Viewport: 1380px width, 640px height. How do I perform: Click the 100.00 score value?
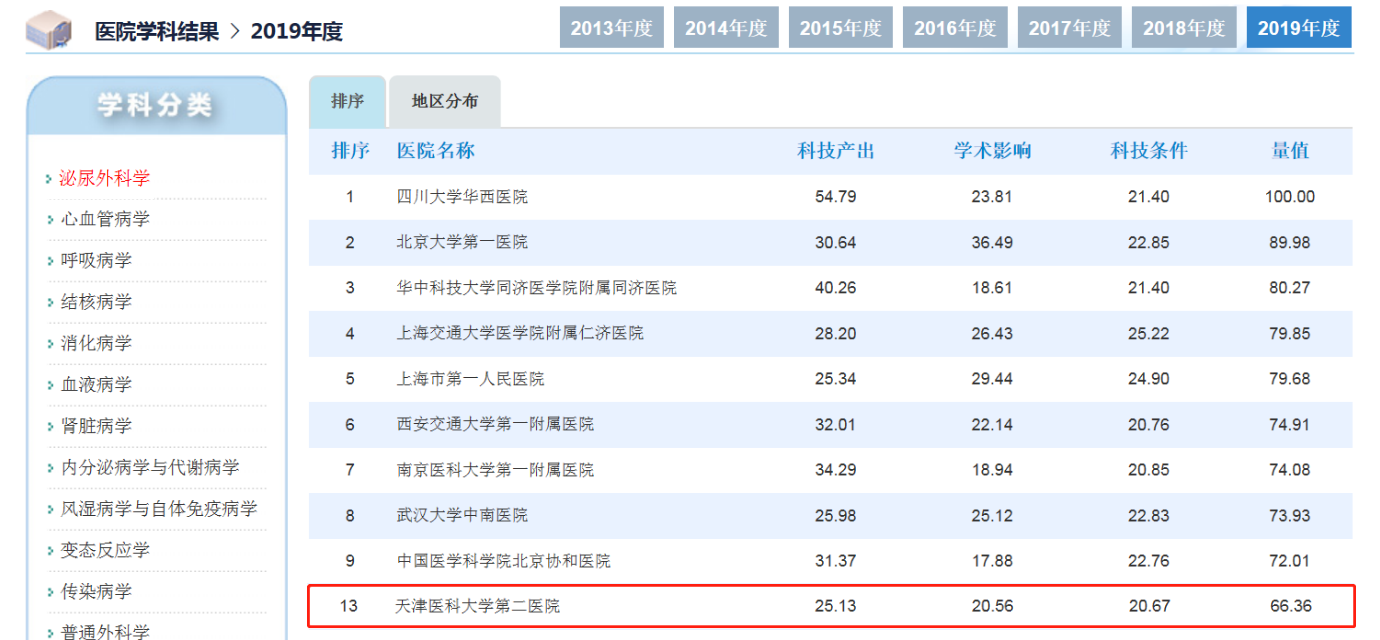click(x=1290, y=197)
